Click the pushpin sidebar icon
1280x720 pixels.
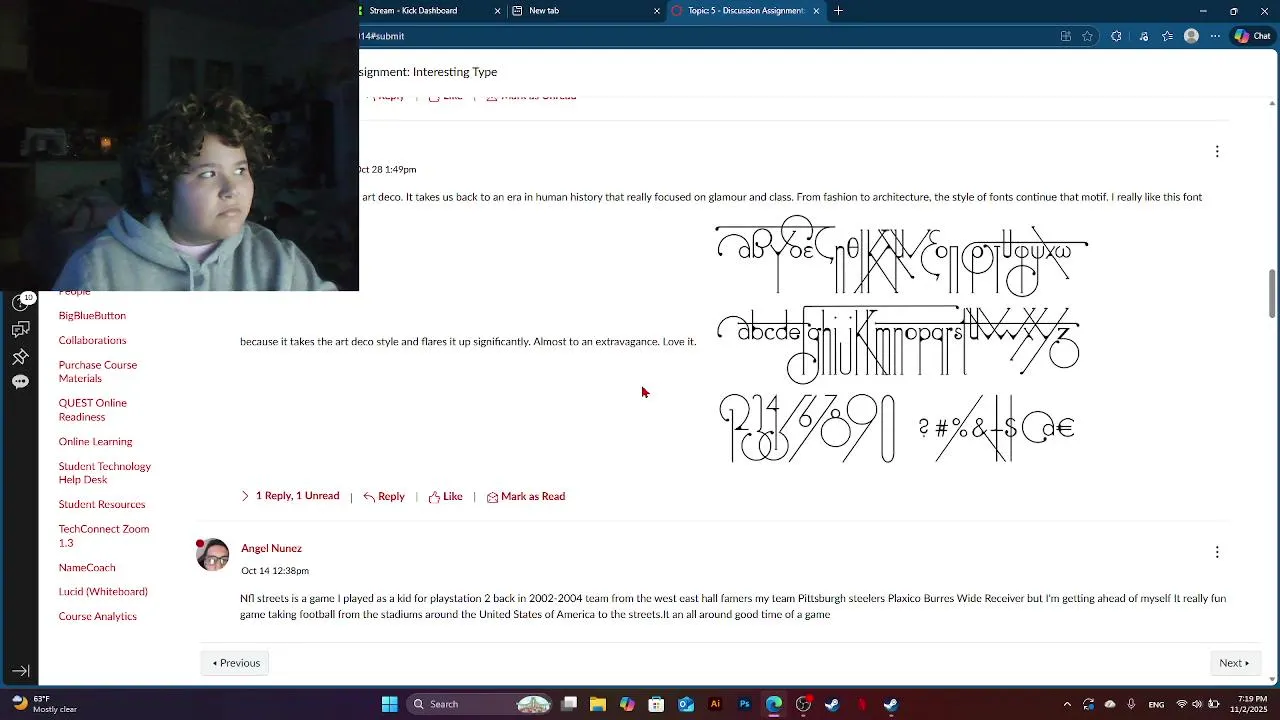pos(20,357)
